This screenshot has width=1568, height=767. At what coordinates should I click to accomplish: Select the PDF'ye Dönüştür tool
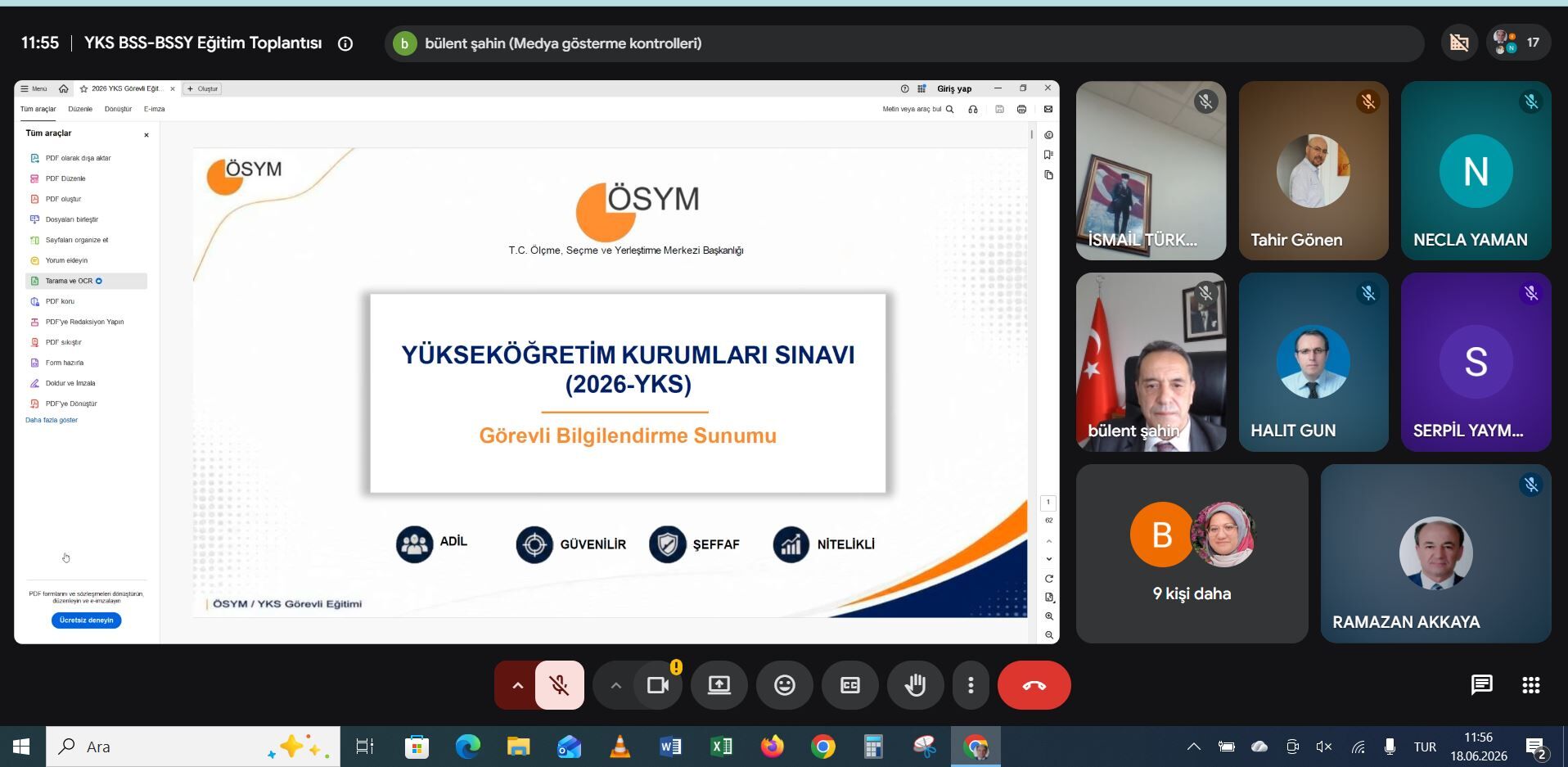pos(86,404)
